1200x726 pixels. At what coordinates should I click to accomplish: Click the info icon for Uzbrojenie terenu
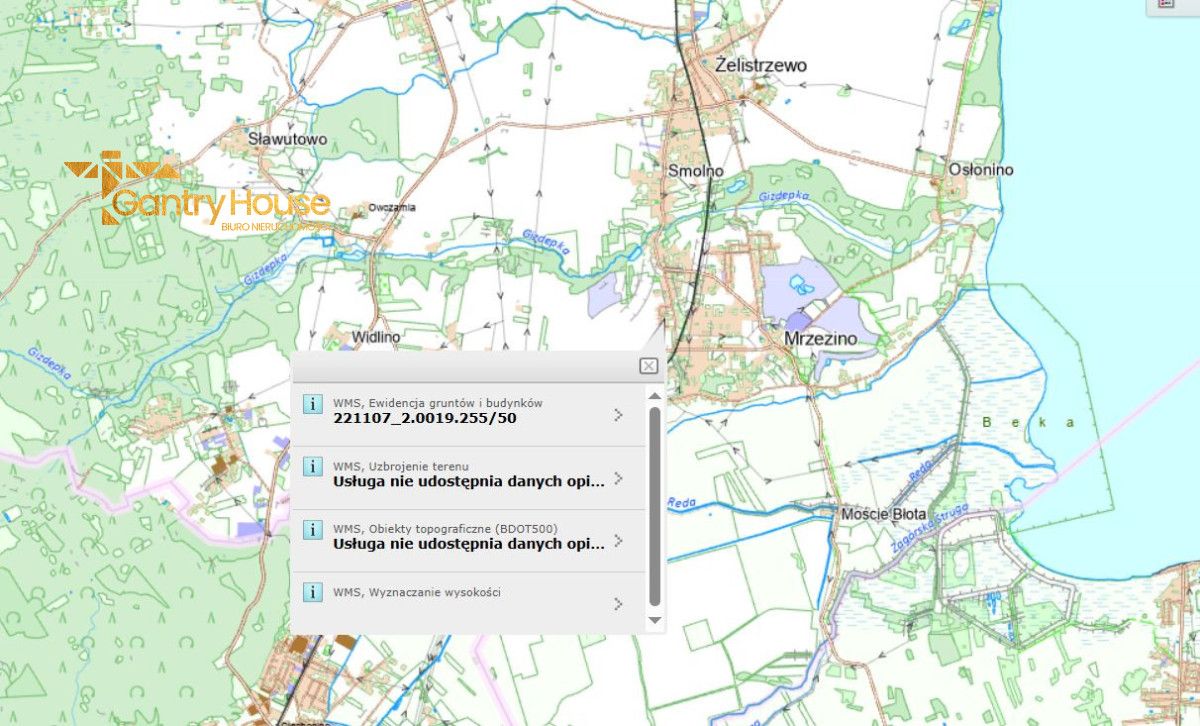314,468
